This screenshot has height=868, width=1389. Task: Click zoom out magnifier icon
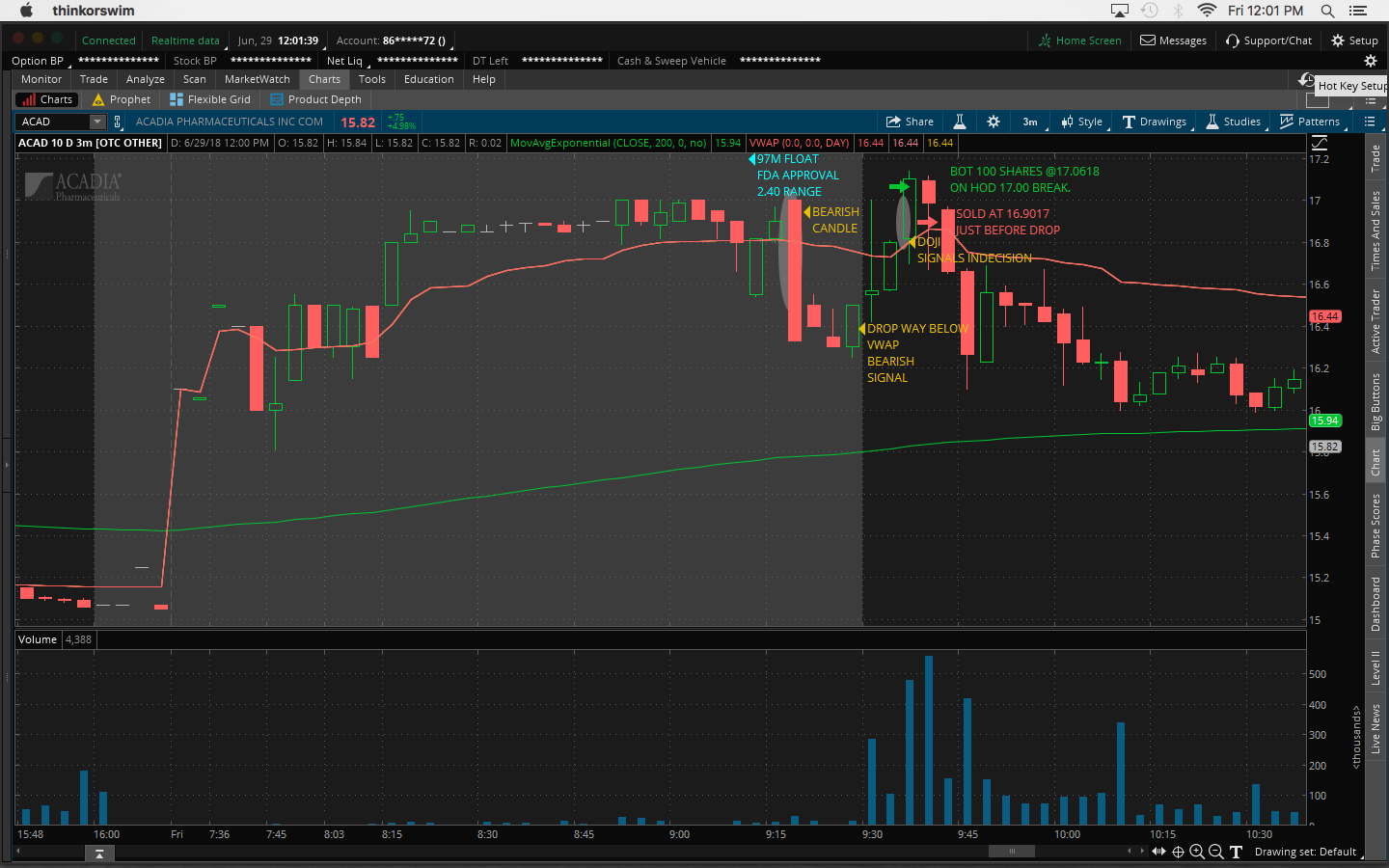pos(1216,852)
